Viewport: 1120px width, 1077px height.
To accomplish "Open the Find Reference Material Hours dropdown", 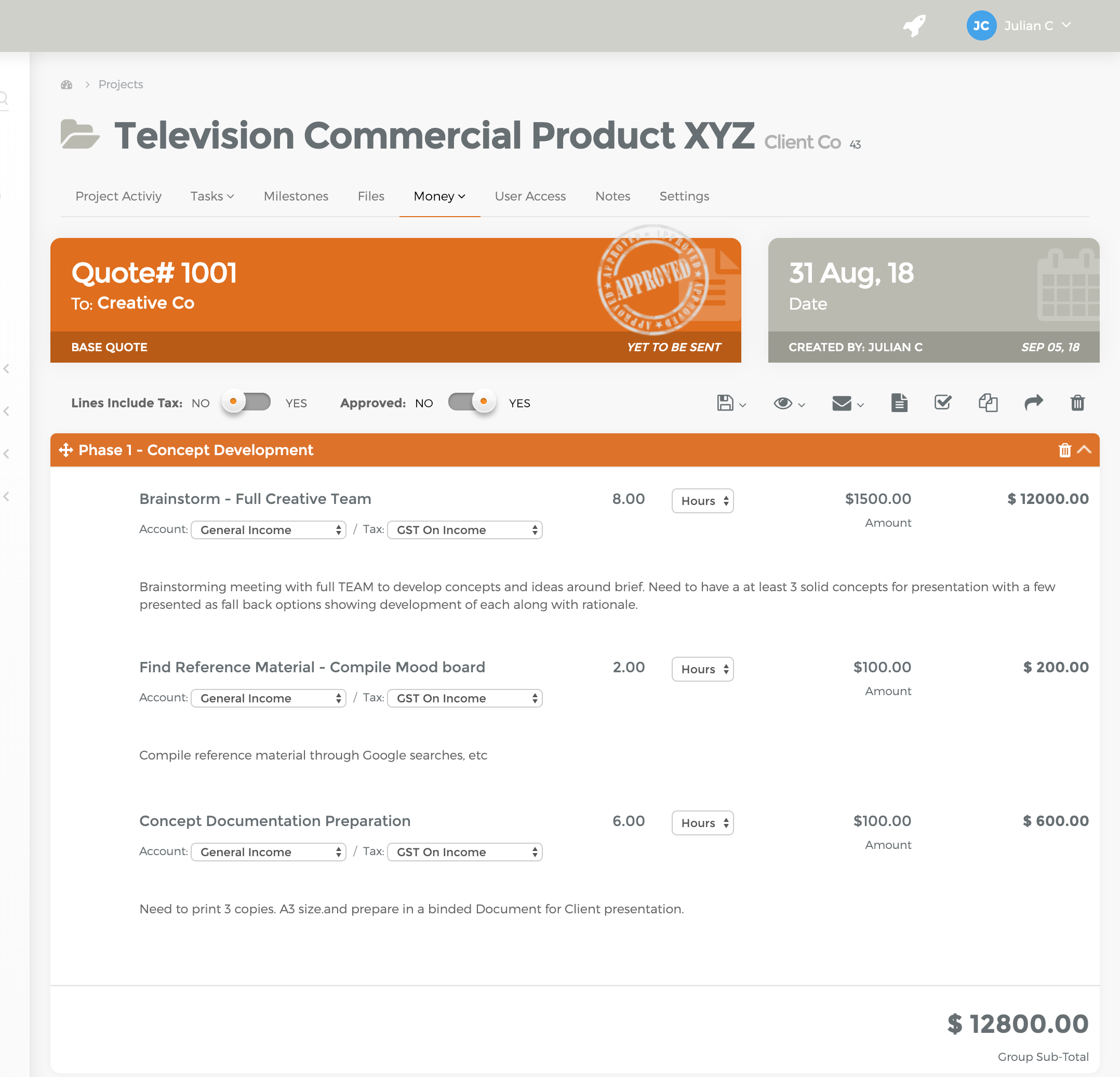I will pyautogui.click(x=702, y=669).
